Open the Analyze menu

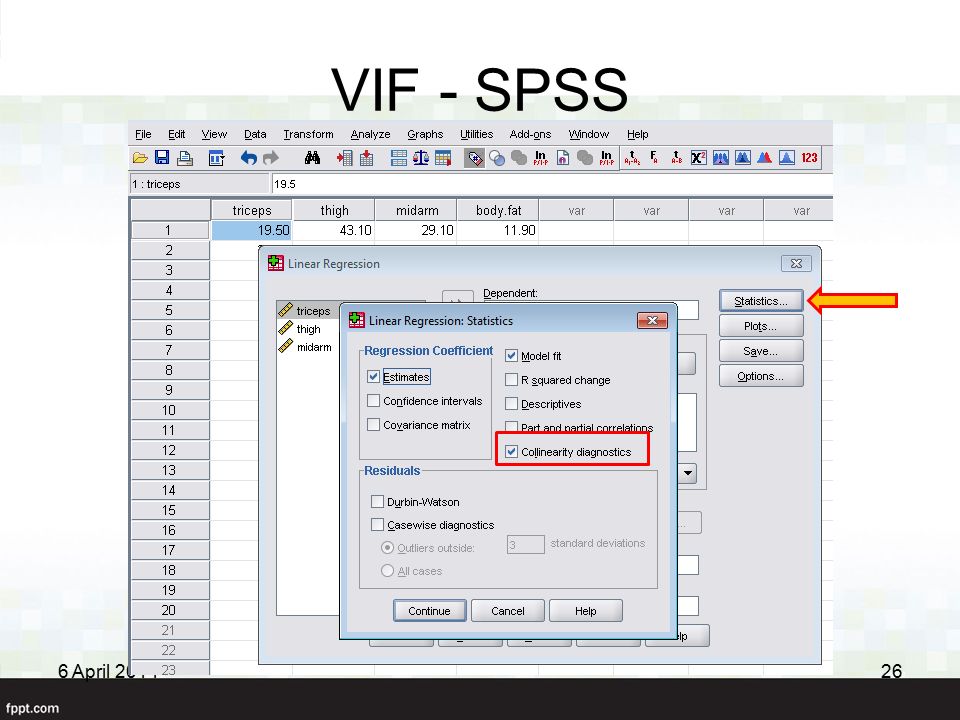pyautogui.click(x=370, y=134)
